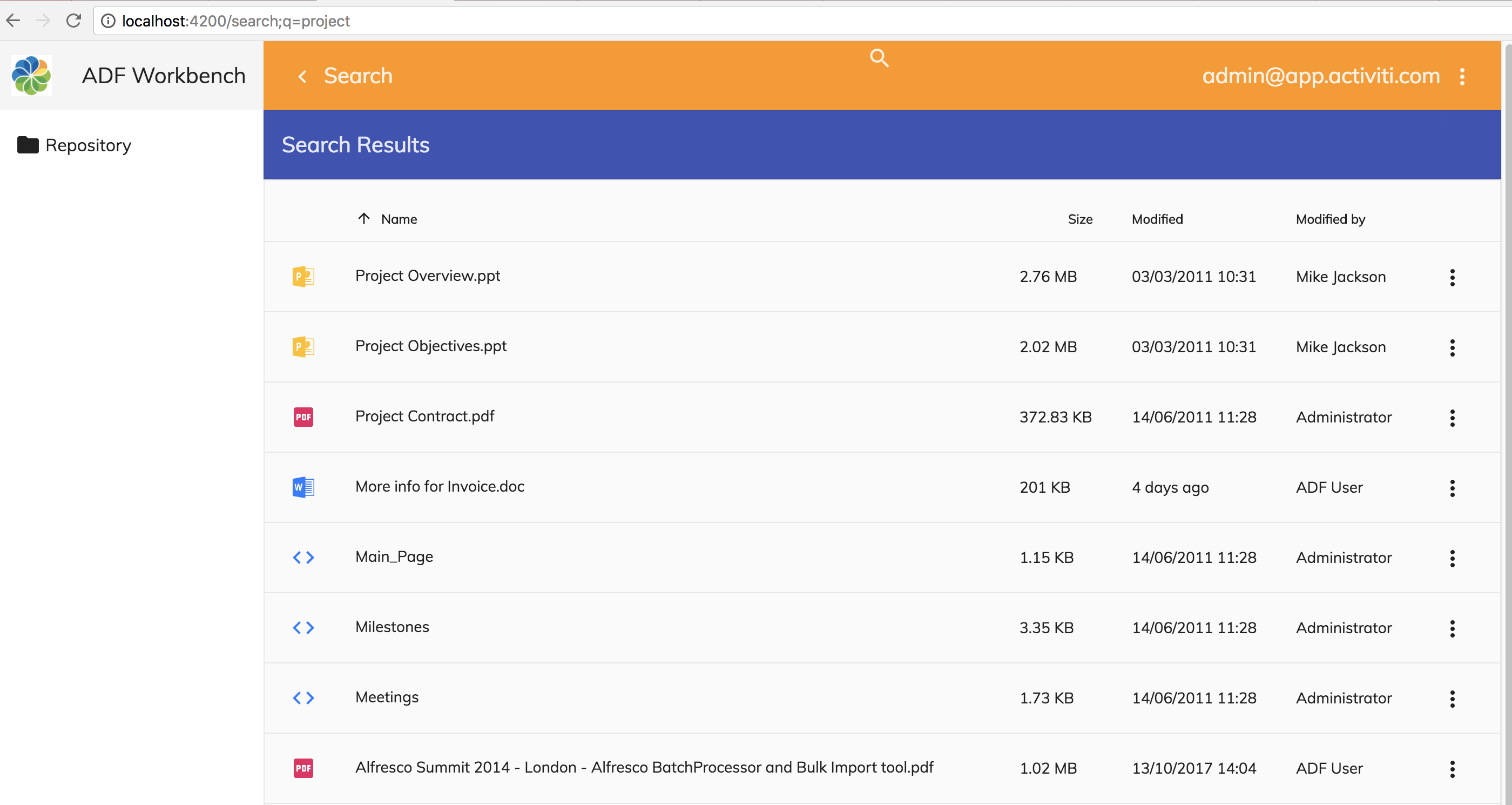Click the Modified by column header

pos(1329,219)
